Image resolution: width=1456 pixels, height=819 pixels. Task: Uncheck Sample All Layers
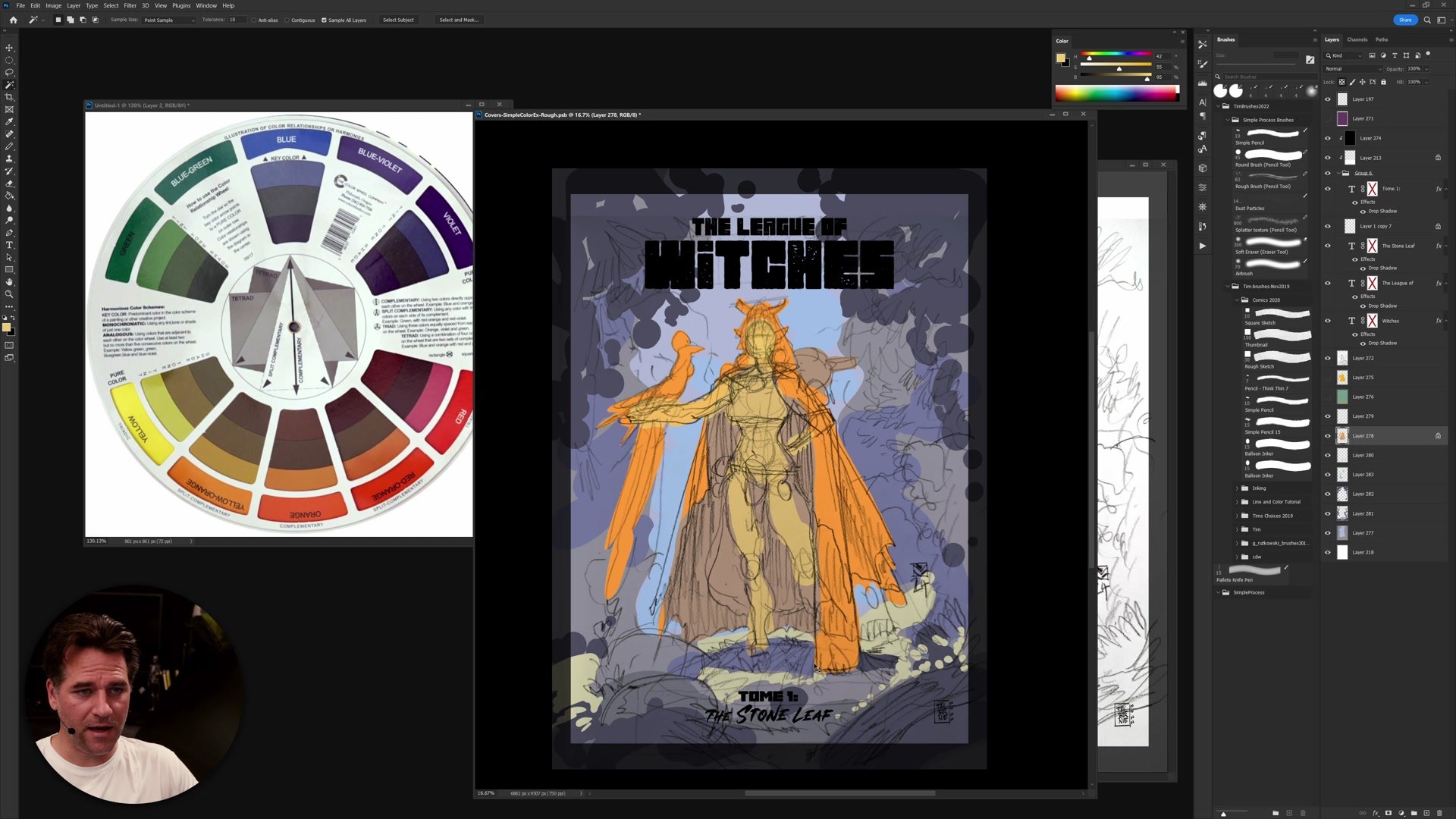(x=324, y=20)
